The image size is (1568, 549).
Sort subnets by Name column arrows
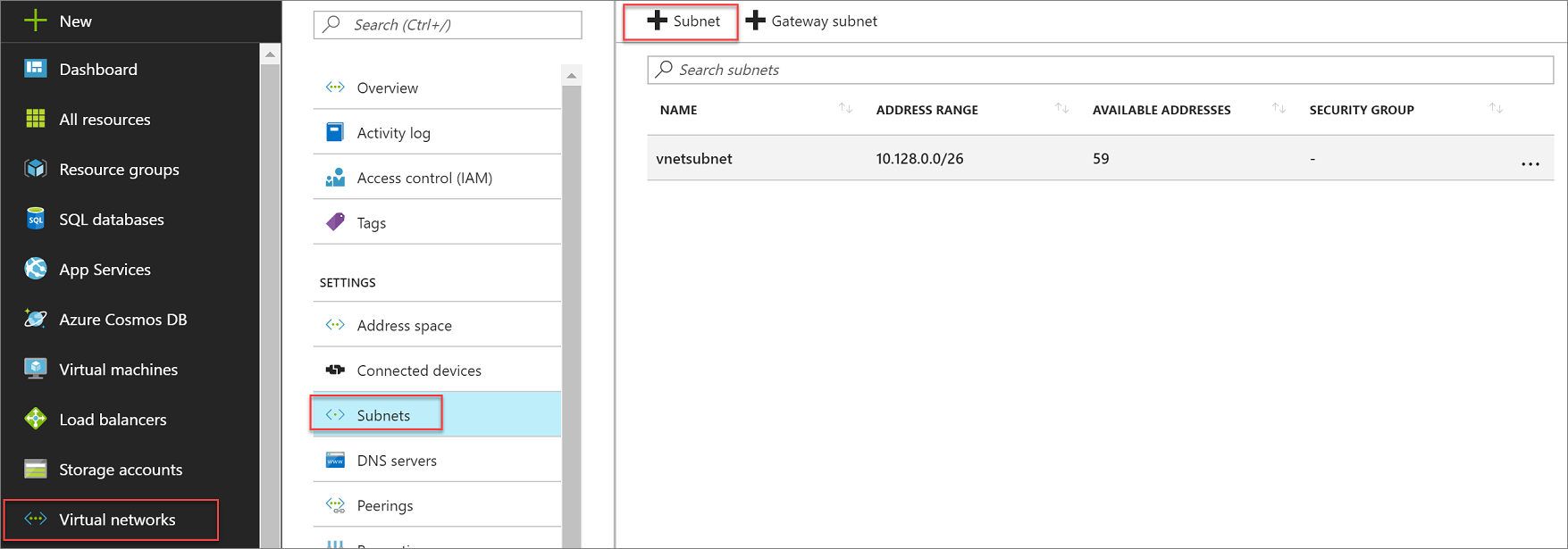845,109
